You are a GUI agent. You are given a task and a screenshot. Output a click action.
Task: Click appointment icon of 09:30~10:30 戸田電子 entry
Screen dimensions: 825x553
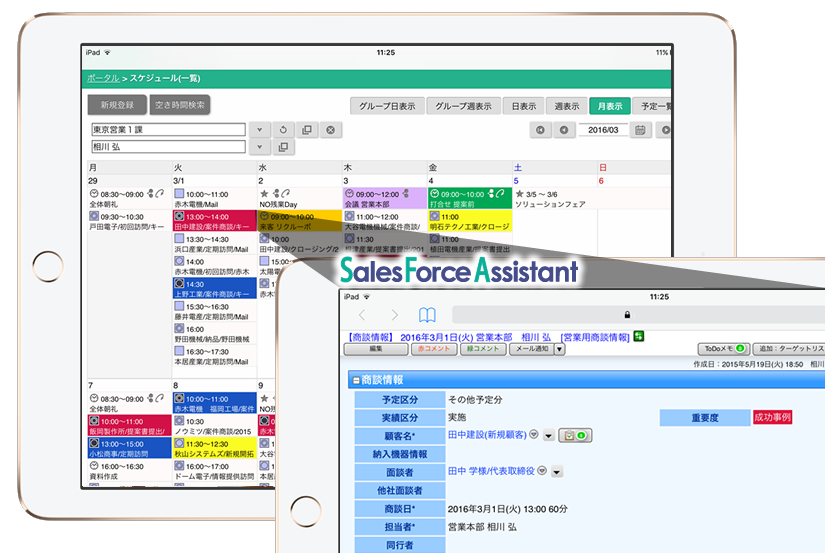[94, 216]
